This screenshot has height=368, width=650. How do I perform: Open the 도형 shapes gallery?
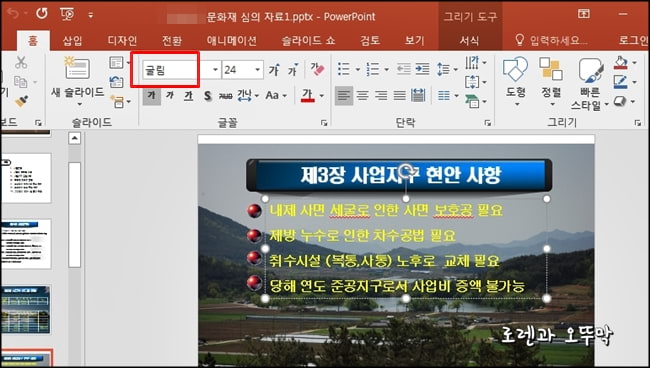tap(515, 81)
